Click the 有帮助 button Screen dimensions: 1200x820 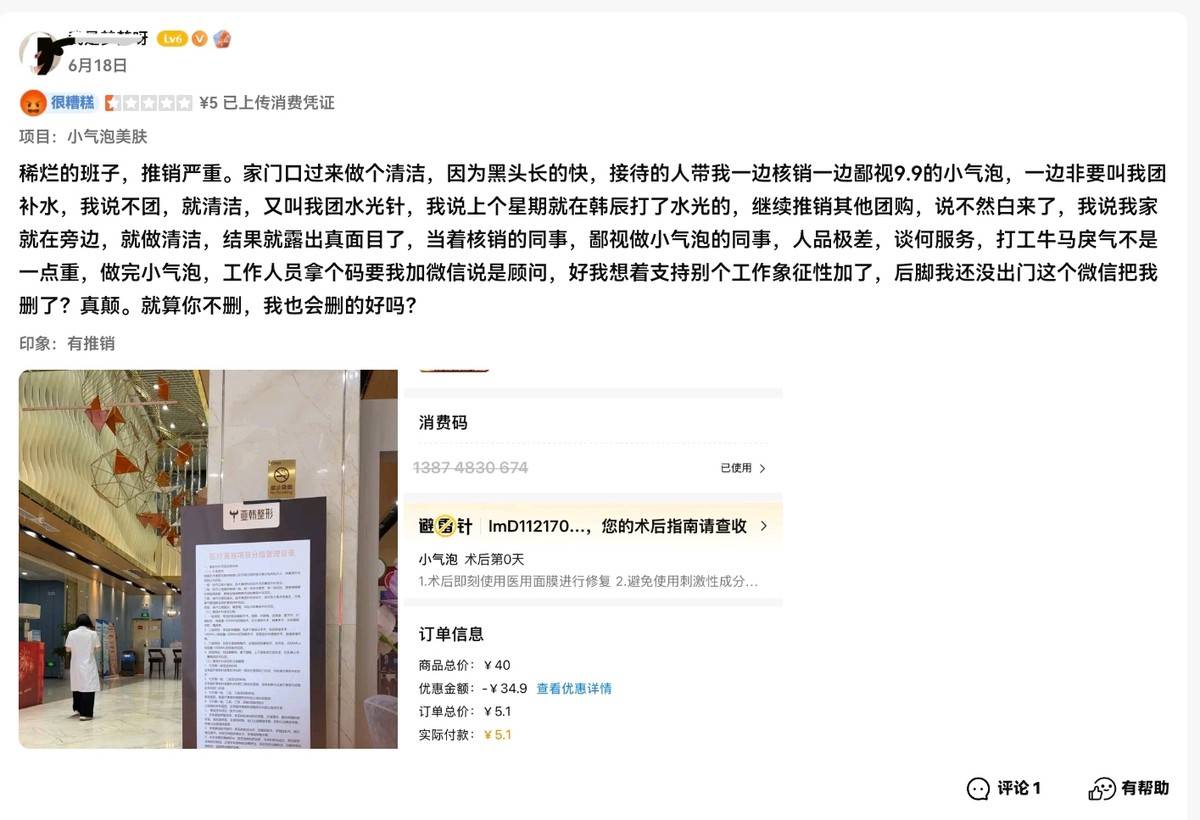point(1129,788)
